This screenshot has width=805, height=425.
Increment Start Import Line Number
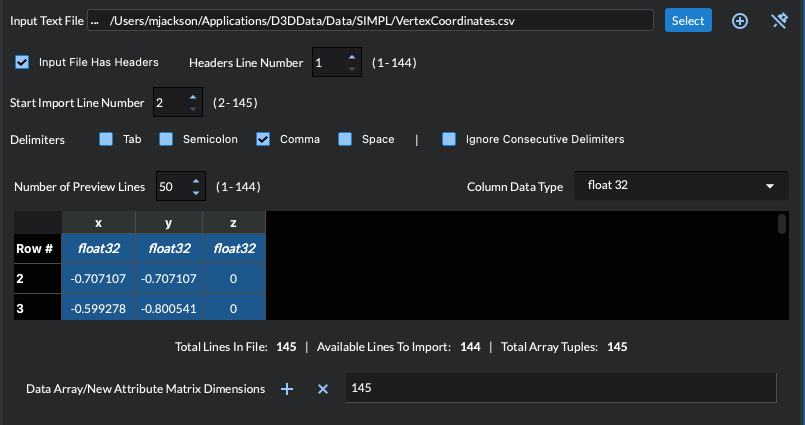pyautogui.click(x=193, y=97)
